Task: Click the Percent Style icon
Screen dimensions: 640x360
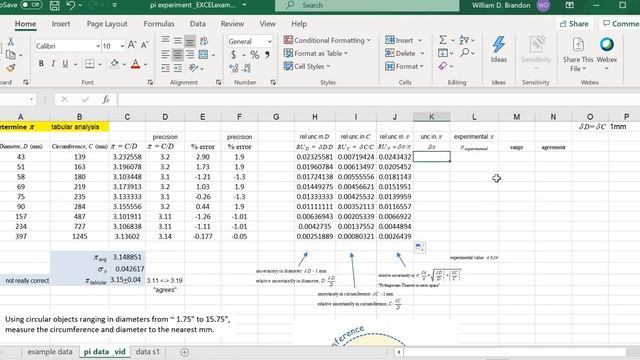Action: tap(255, 55)
